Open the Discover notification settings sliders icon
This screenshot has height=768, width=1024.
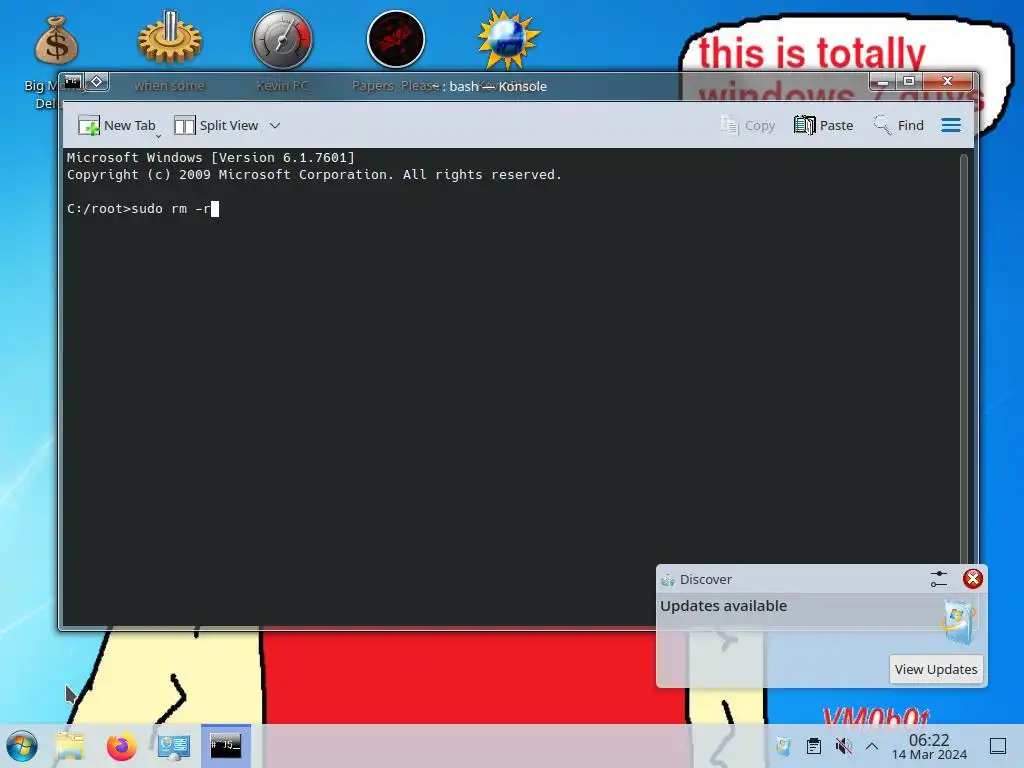tap(938, 579)
